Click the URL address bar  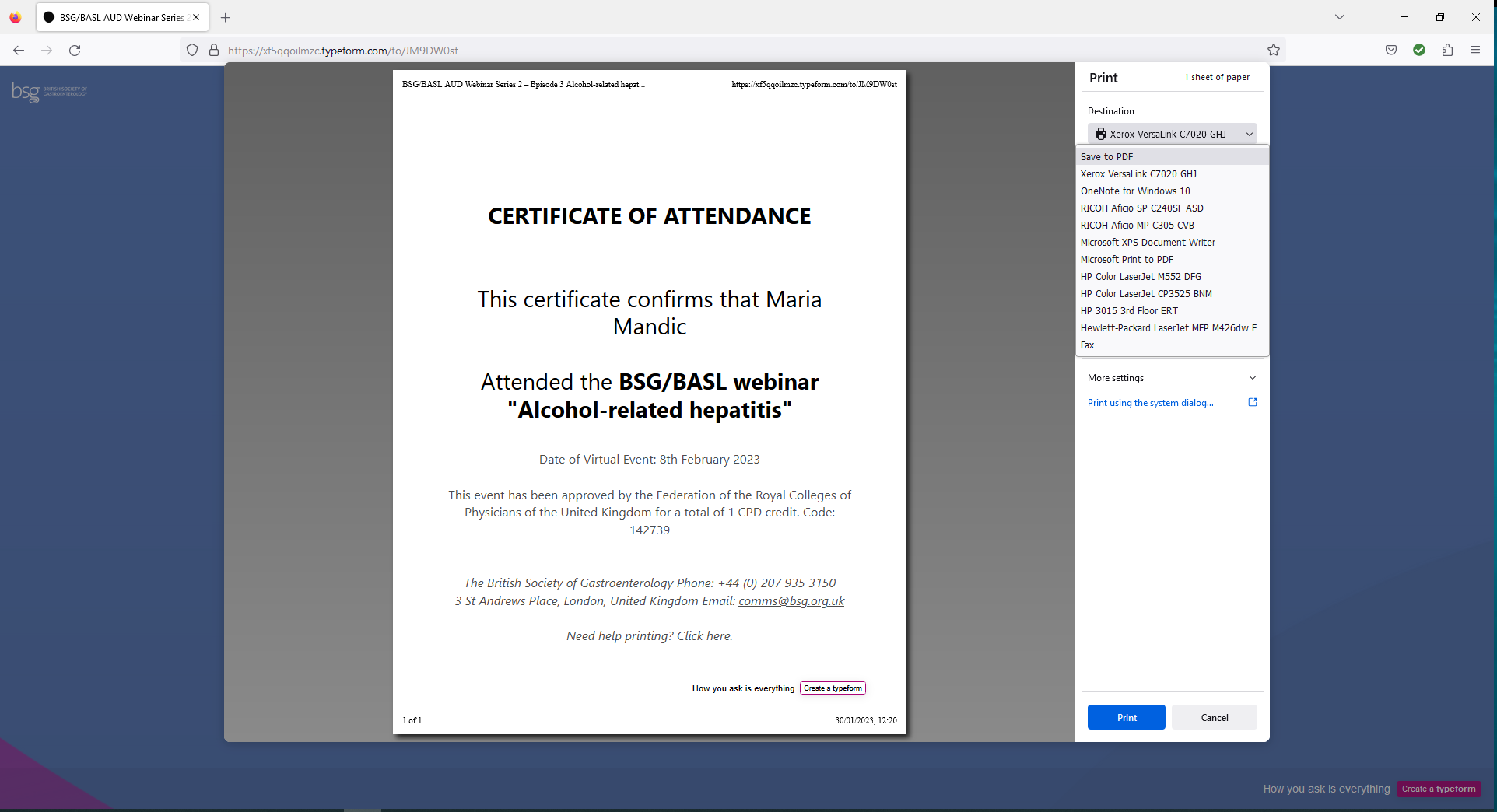[x=731, y=51]
